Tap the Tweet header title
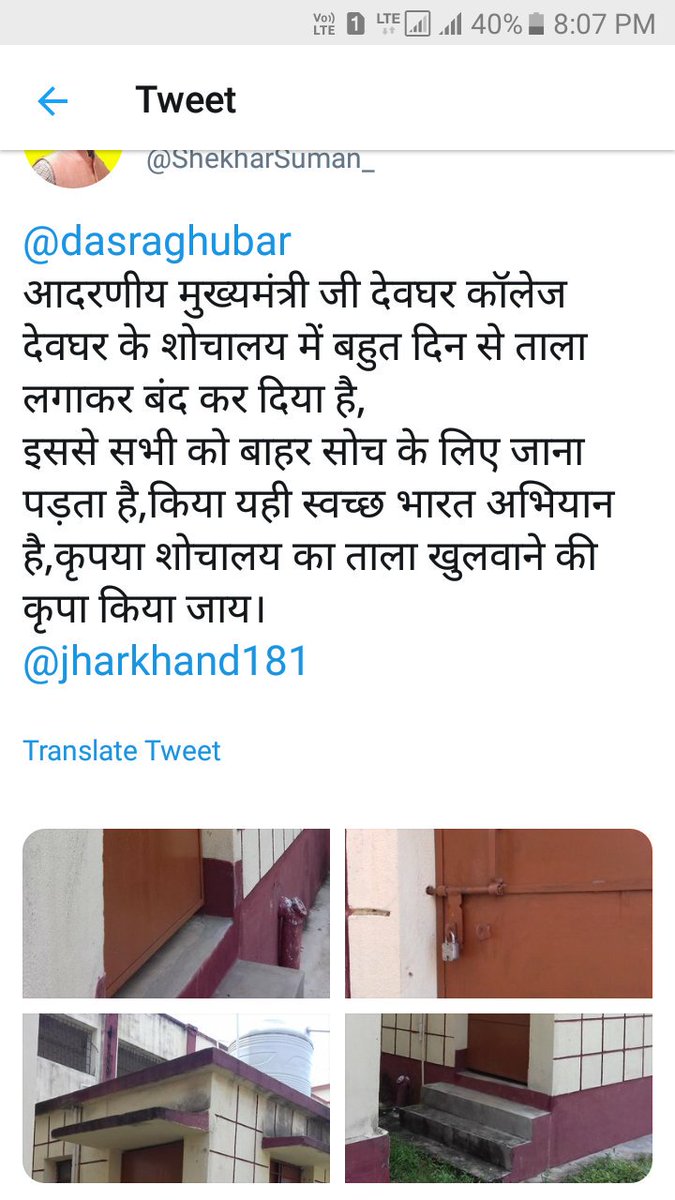This screenshot has width=675, height=1200. click(186, 100)
